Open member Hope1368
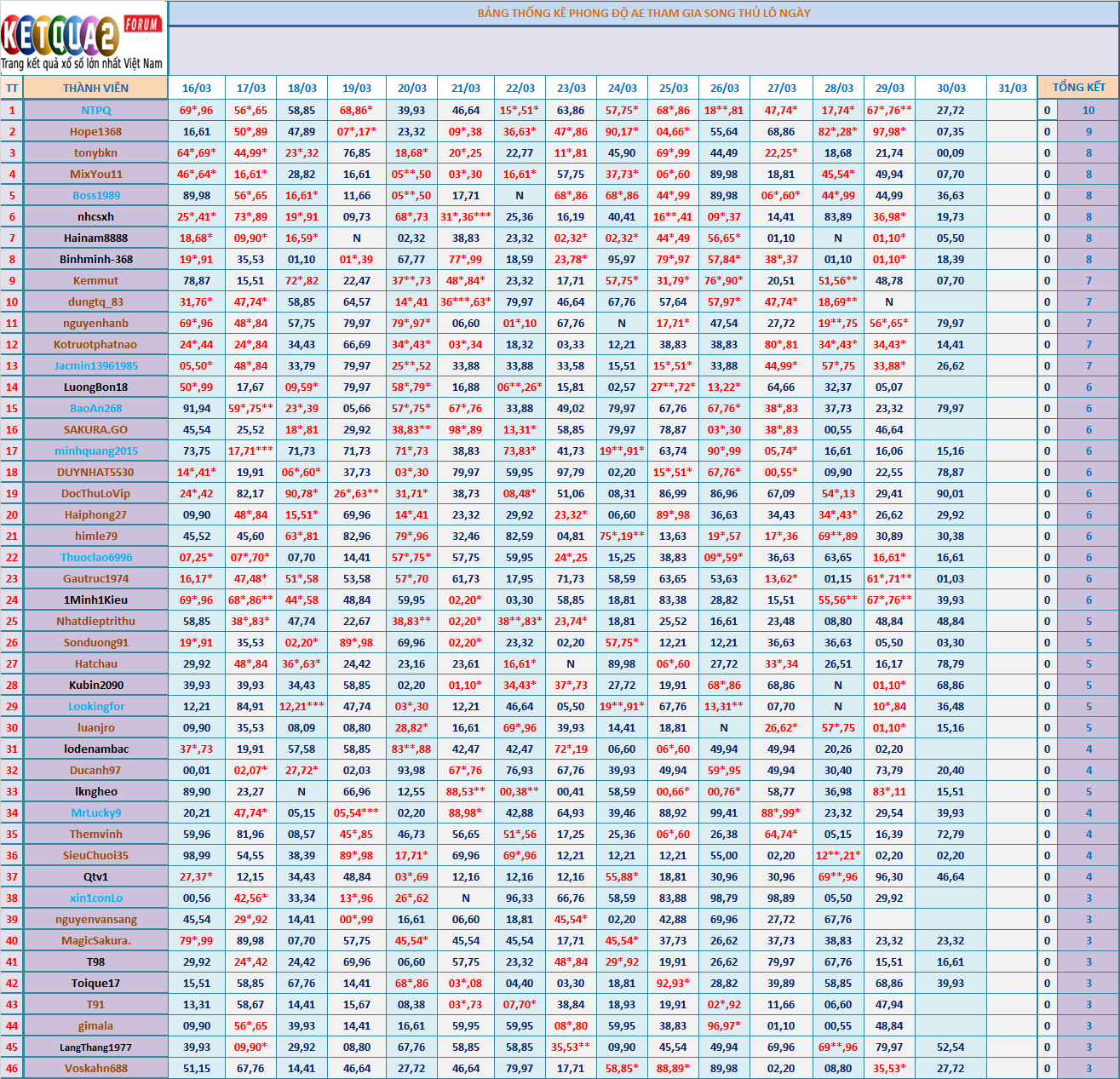This screenshot has width=1120, height=1079. click(96, 131)
